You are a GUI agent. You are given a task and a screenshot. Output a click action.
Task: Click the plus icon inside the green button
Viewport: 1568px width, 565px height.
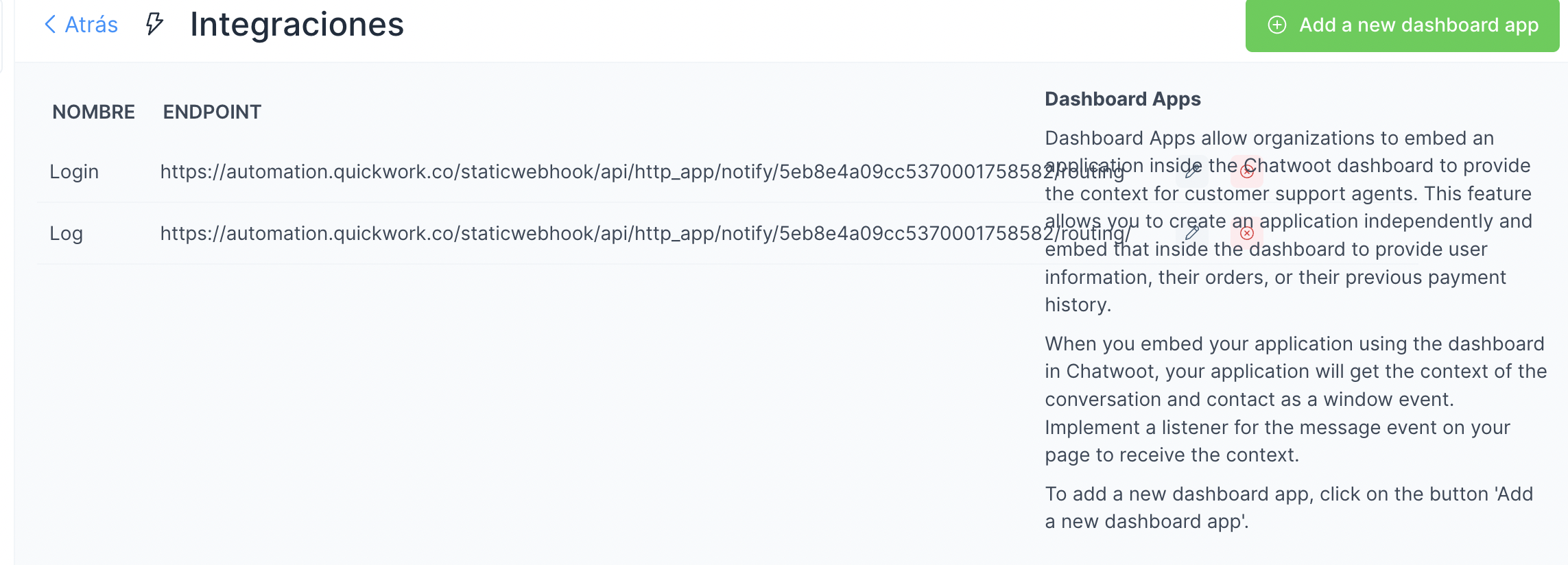point(1276,25)
